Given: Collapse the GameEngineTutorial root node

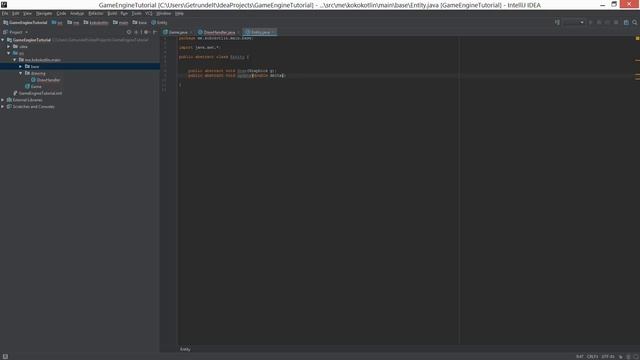Looking at the screenshot, I should coord(3,40).
